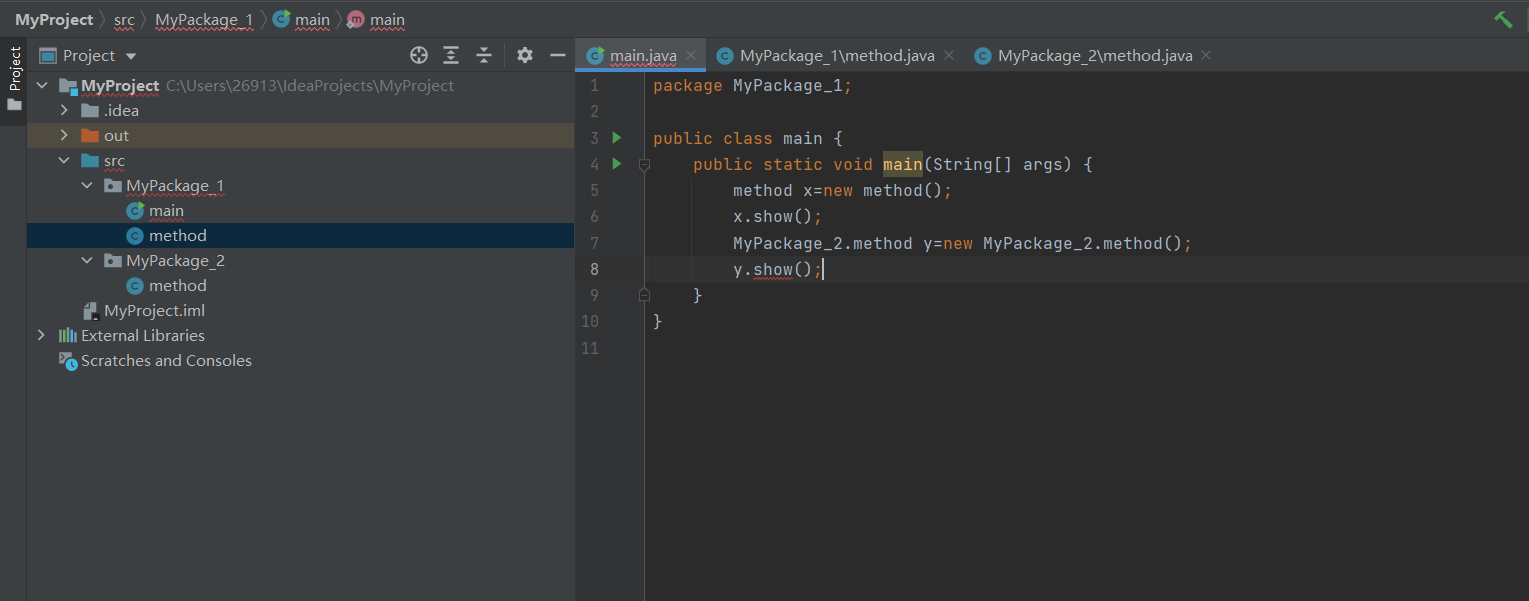Click the Scratches and Consoles icon

coord(67,361)
